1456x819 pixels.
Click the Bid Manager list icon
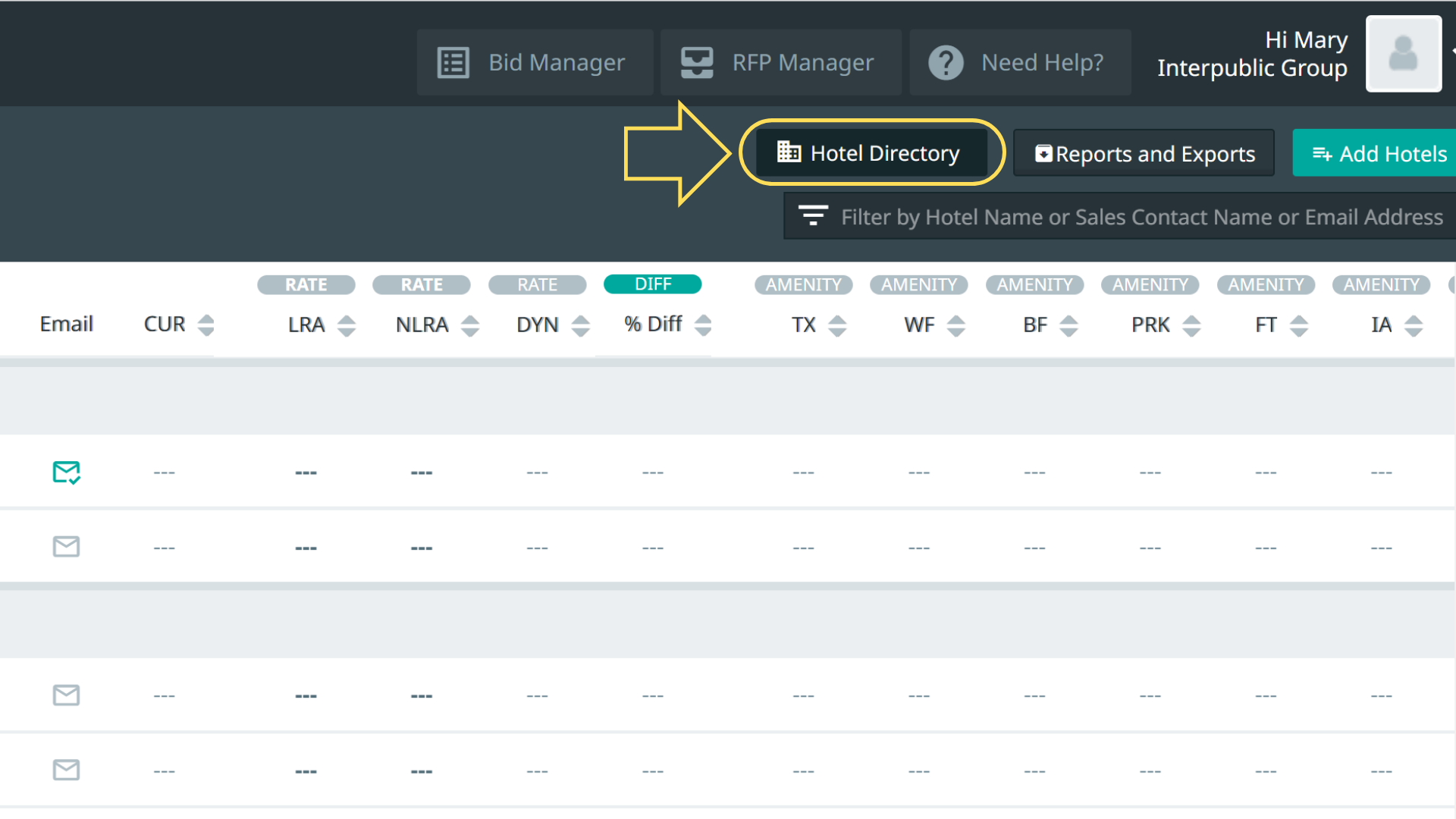(x=453, y=63)
